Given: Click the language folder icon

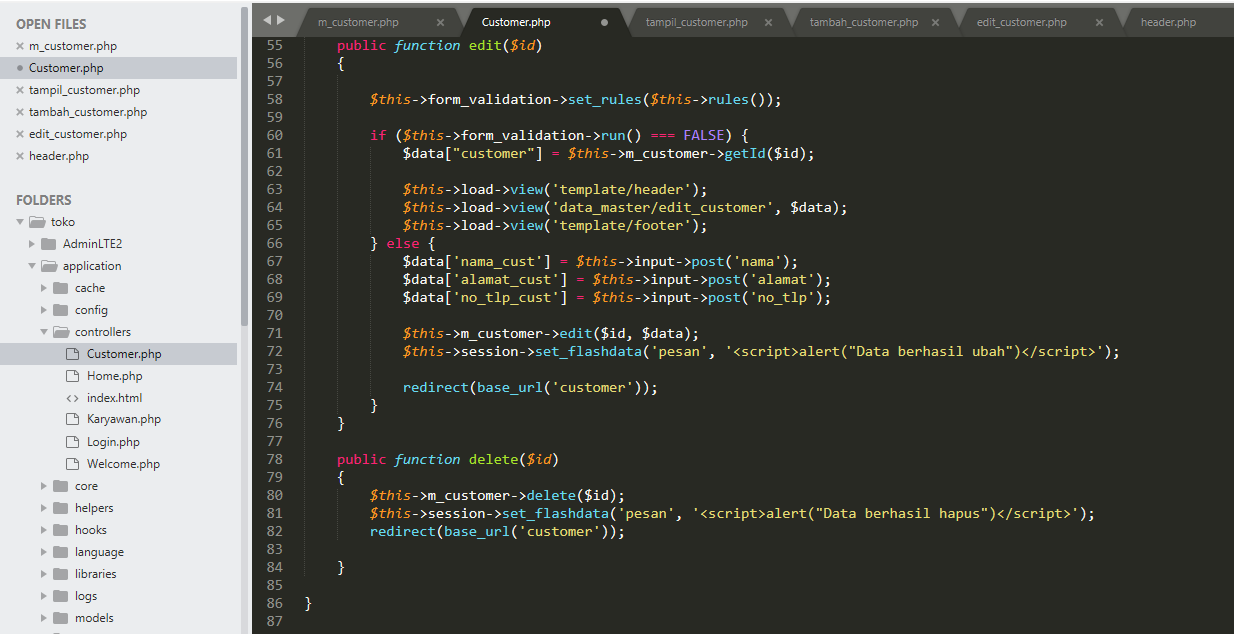Looking at the screenshot, I should [61, 552].
